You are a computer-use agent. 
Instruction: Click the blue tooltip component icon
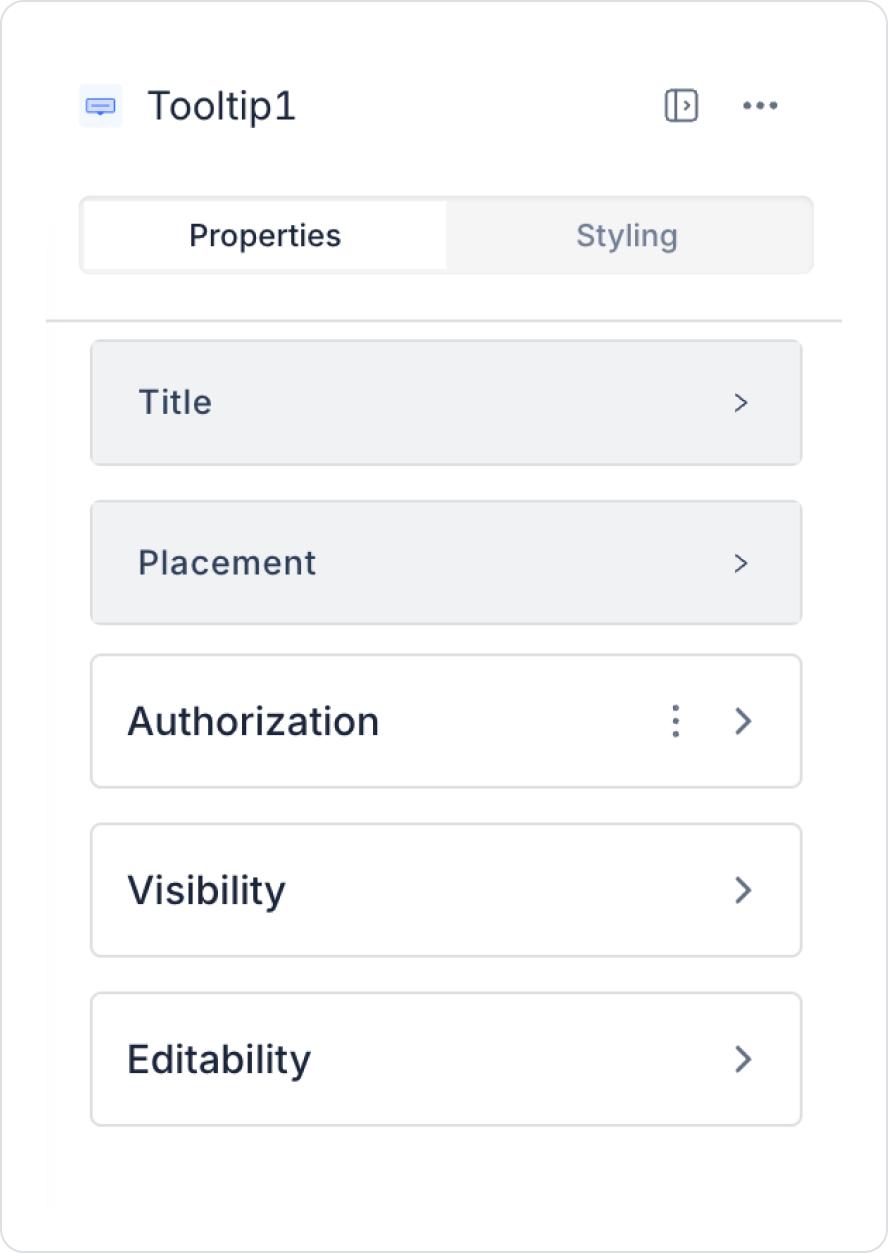pyautogui.click(x=100, y=106)
